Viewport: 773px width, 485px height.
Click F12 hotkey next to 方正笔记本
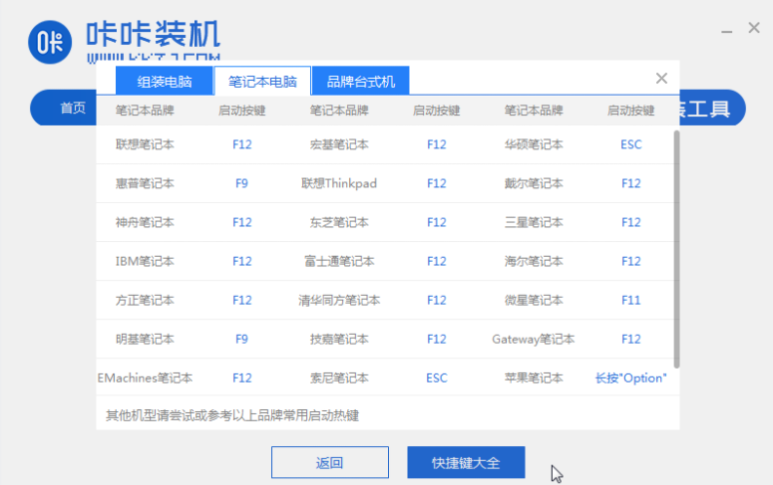(x=242, y=300)
